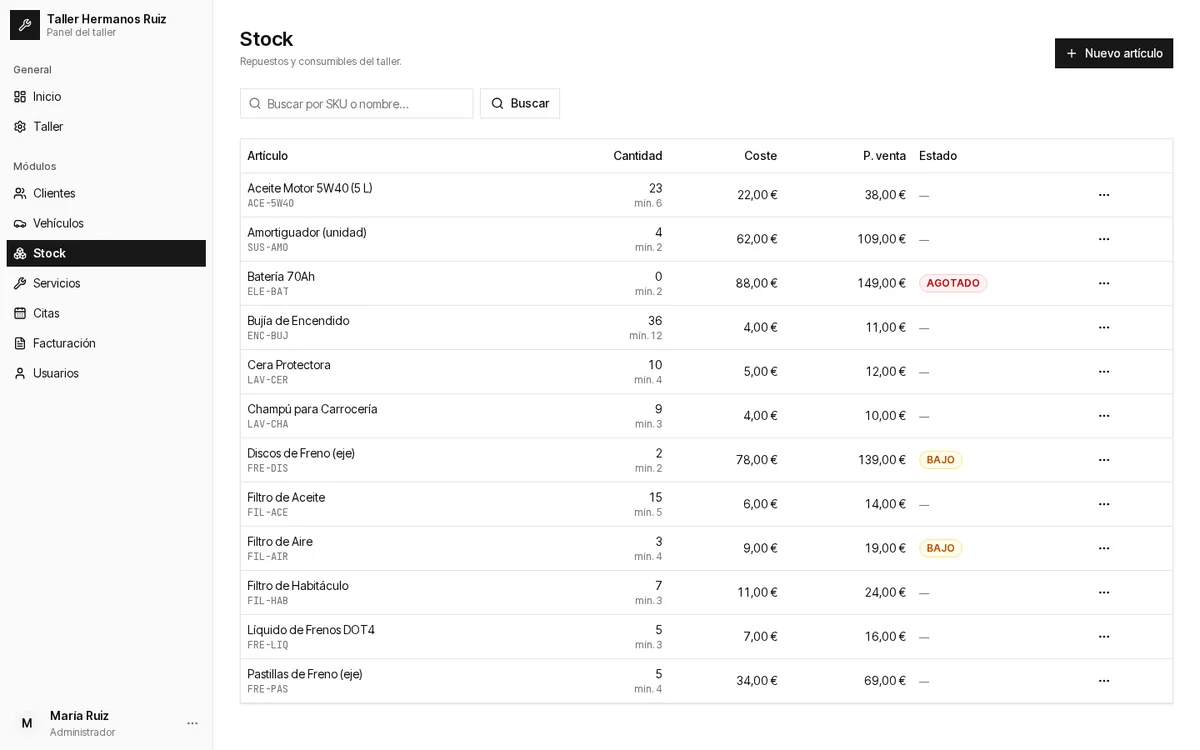
Task: Open the Taller settings page
Action: [x=106, y=127]
